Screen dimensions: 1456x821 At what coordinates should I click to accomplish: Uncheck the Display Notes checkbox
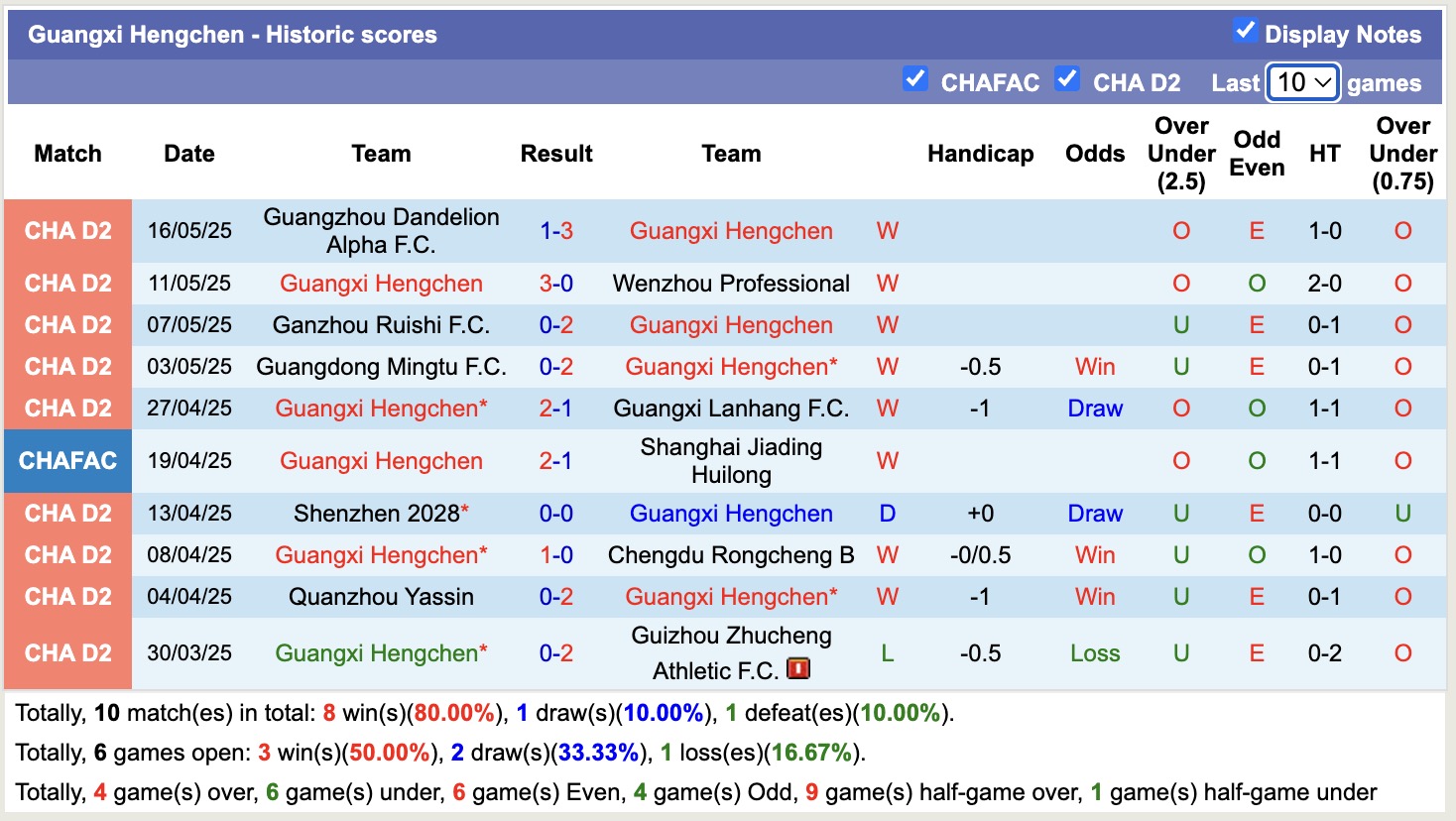pyautogui.click(x=1245, y=31)
